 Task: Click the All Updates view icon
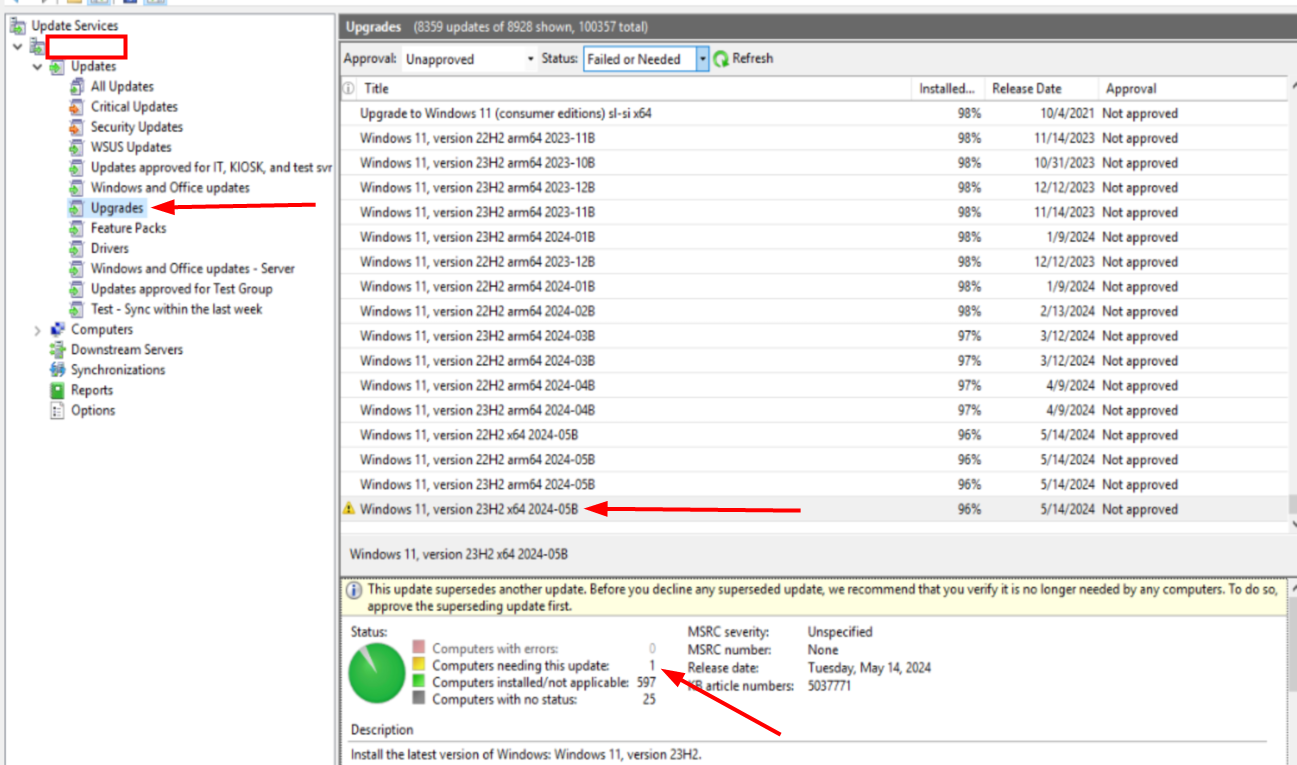[77, 86]
